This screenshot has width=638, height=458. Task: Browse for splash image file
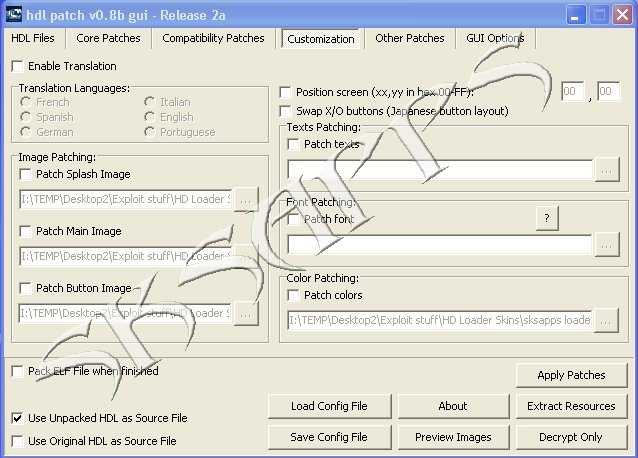click(x=246, y=200)
